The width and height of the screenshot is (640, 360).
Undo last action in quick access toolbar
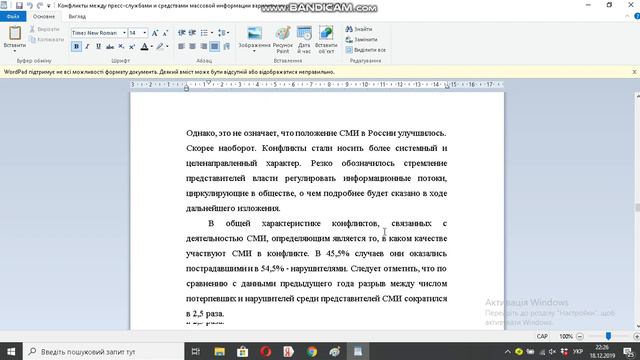29,5
